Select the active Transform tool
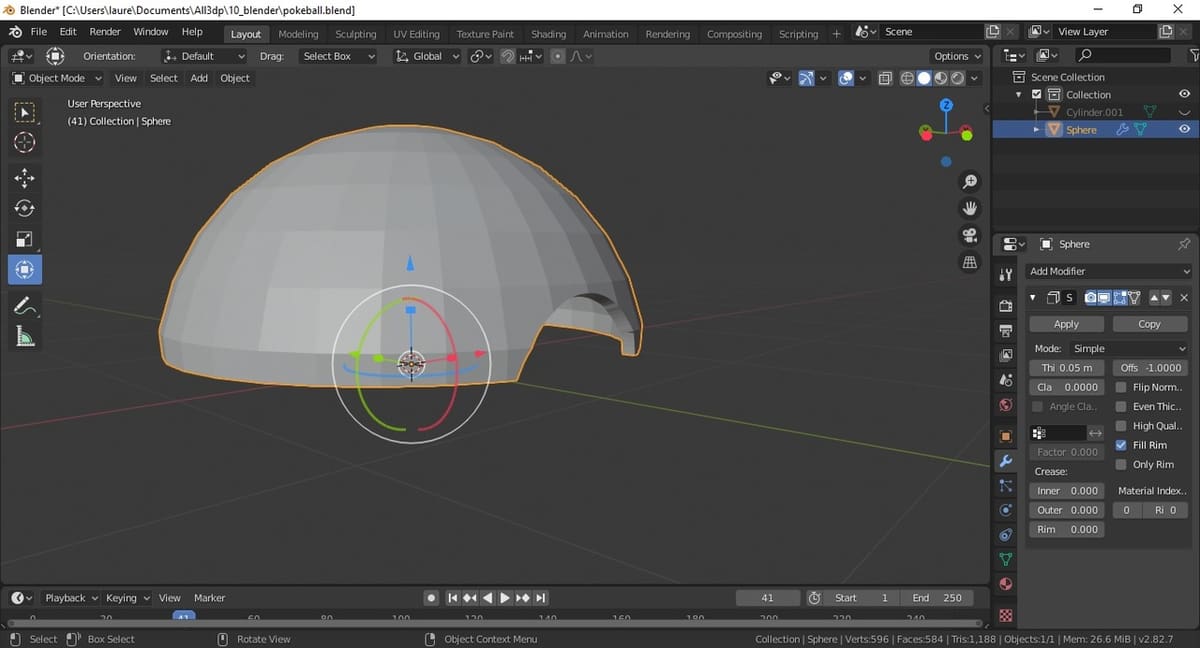1200x648 pixels. 25,269
